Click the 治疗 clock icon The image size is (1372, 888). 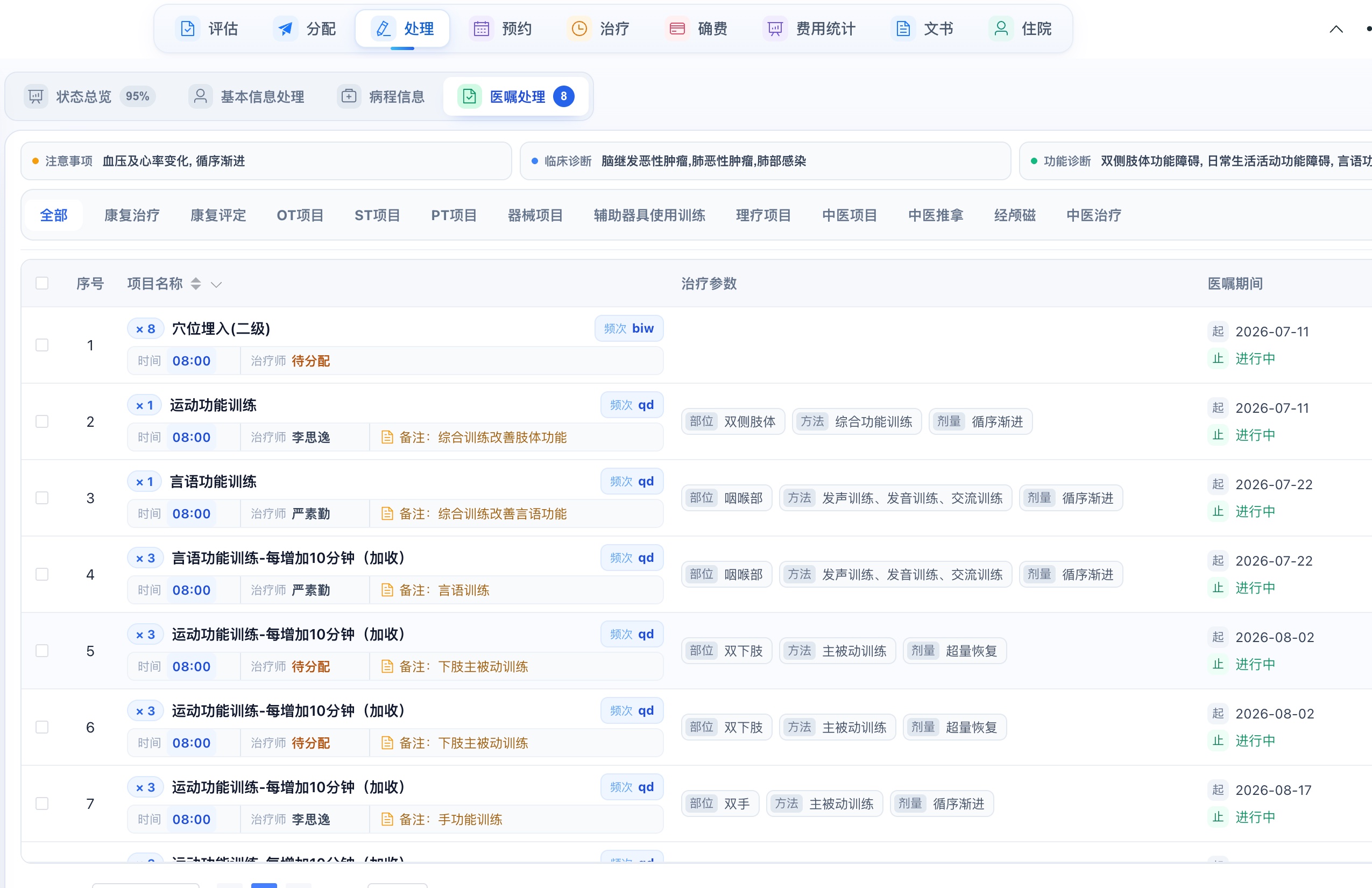click(579, 28)
